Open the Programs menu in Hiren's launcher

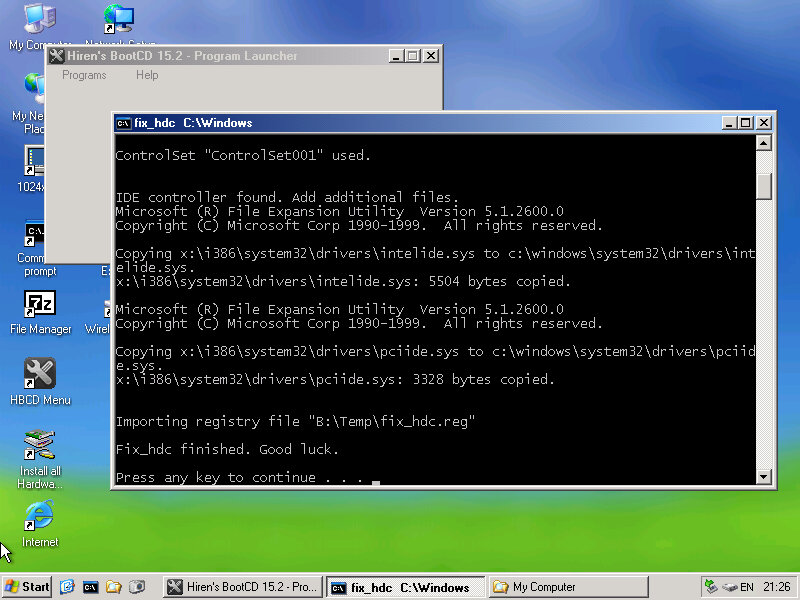(84, 75)
